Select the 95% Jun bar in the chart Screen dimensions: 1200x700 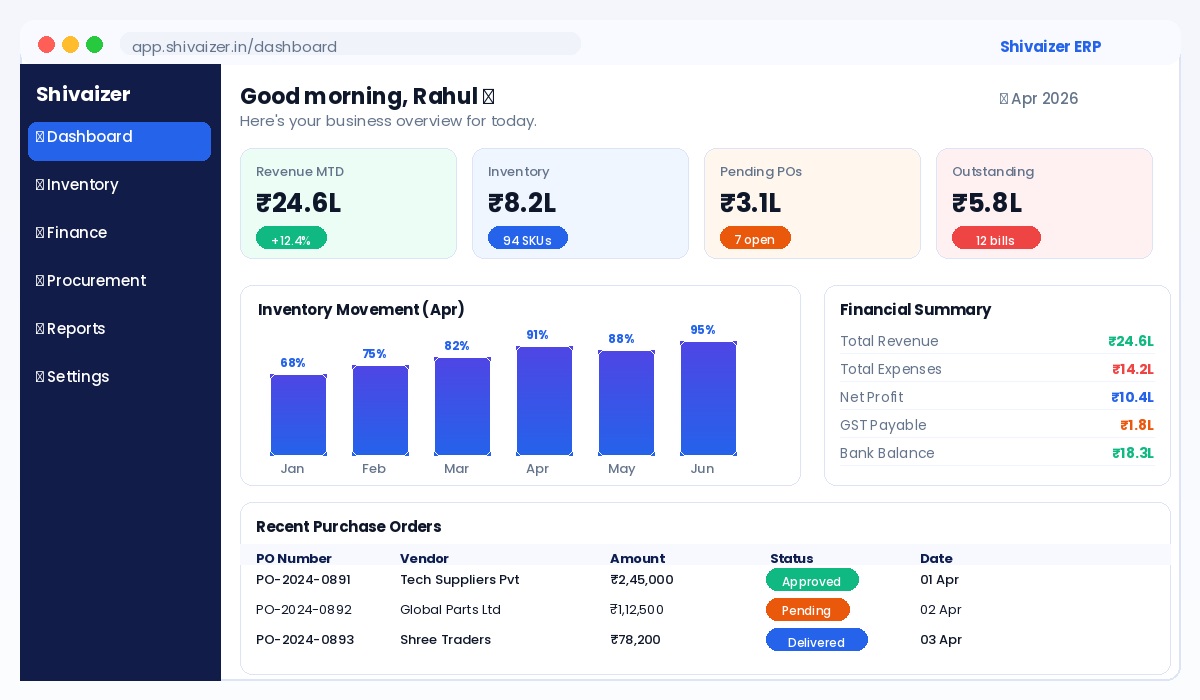(708, 398)
